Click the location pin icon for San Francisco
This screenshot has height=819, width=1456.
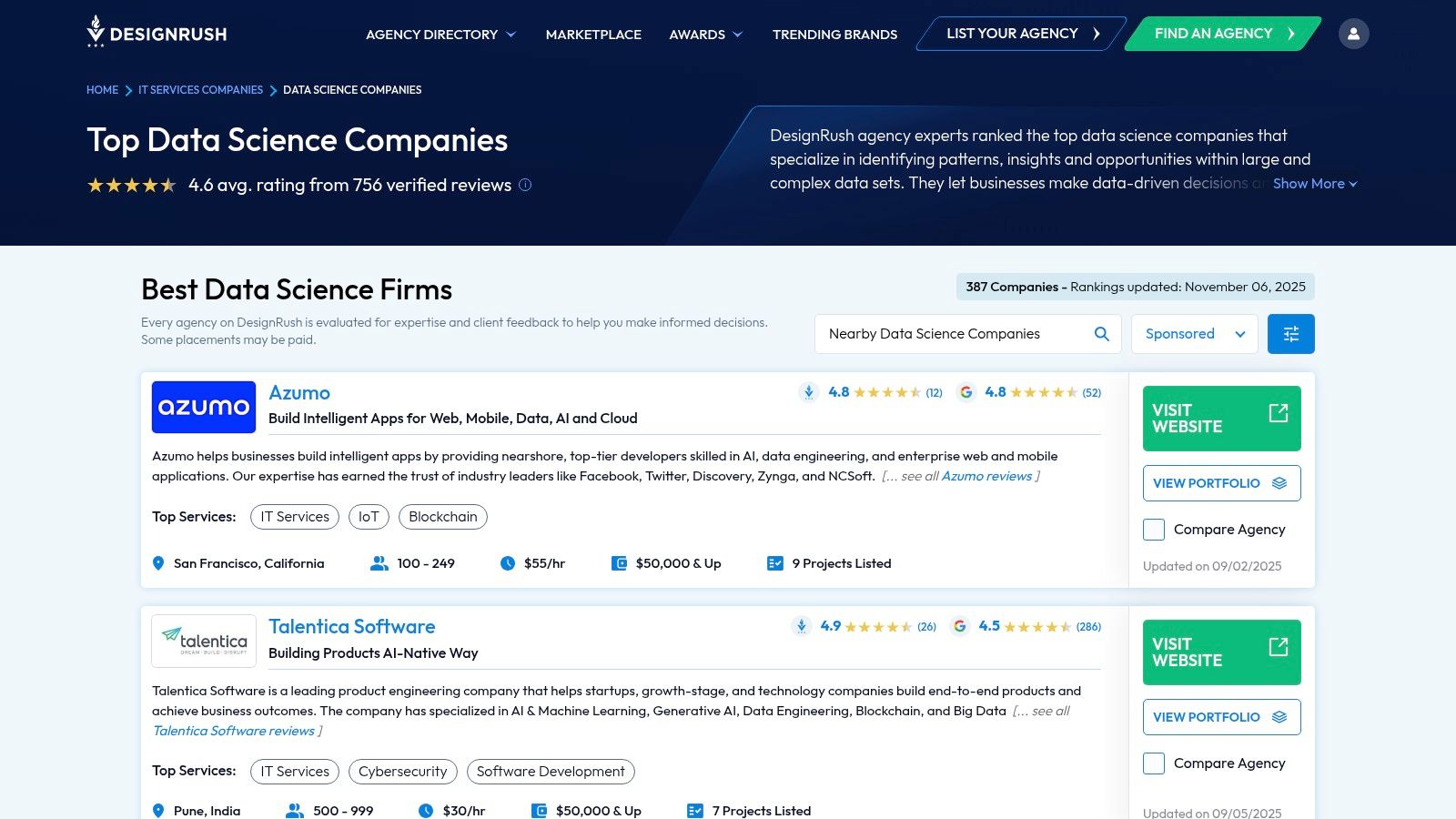tap(158, 563)
